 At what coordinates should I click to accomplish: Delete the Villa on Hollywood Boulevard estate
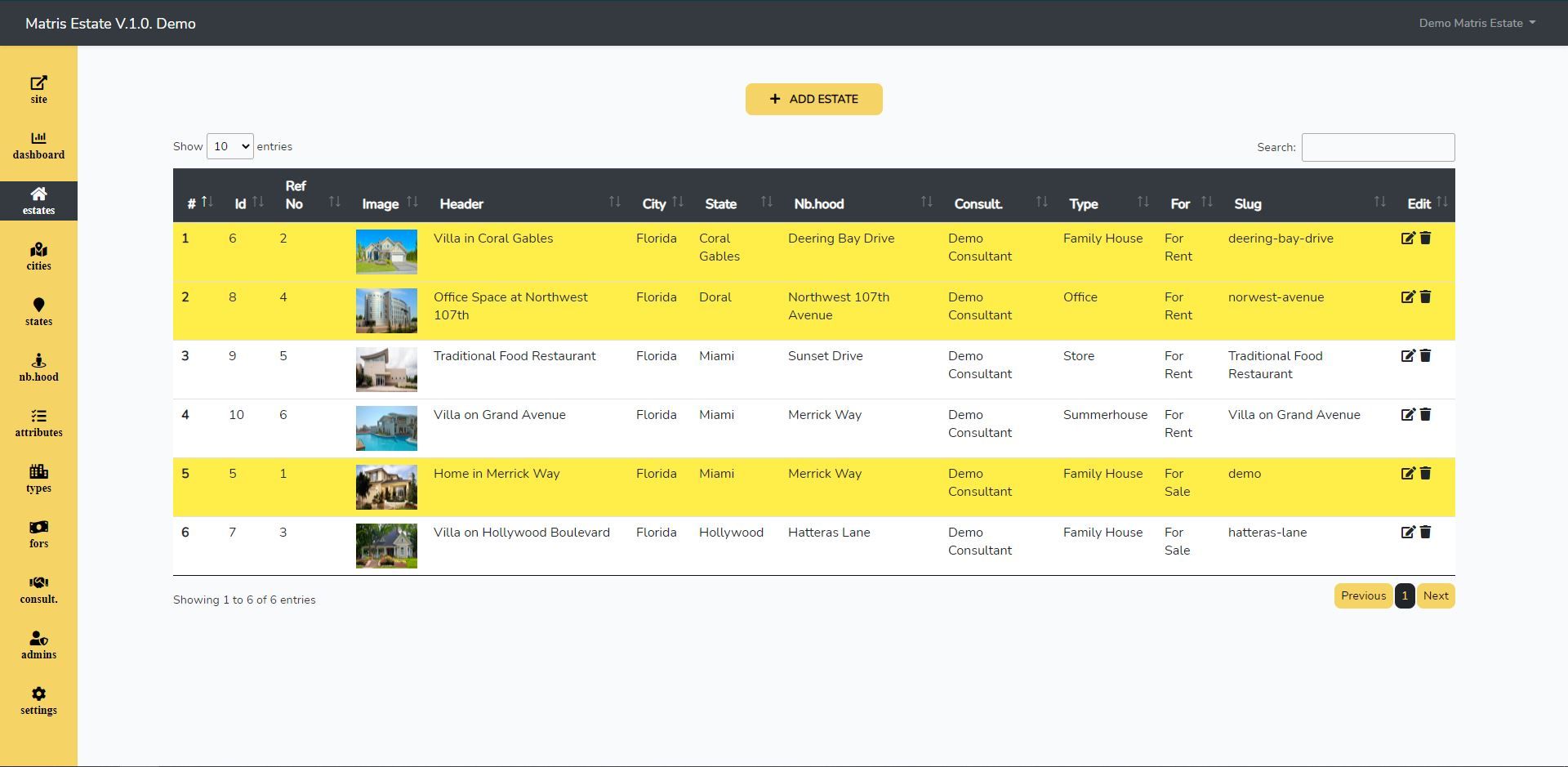[1425, 532]
